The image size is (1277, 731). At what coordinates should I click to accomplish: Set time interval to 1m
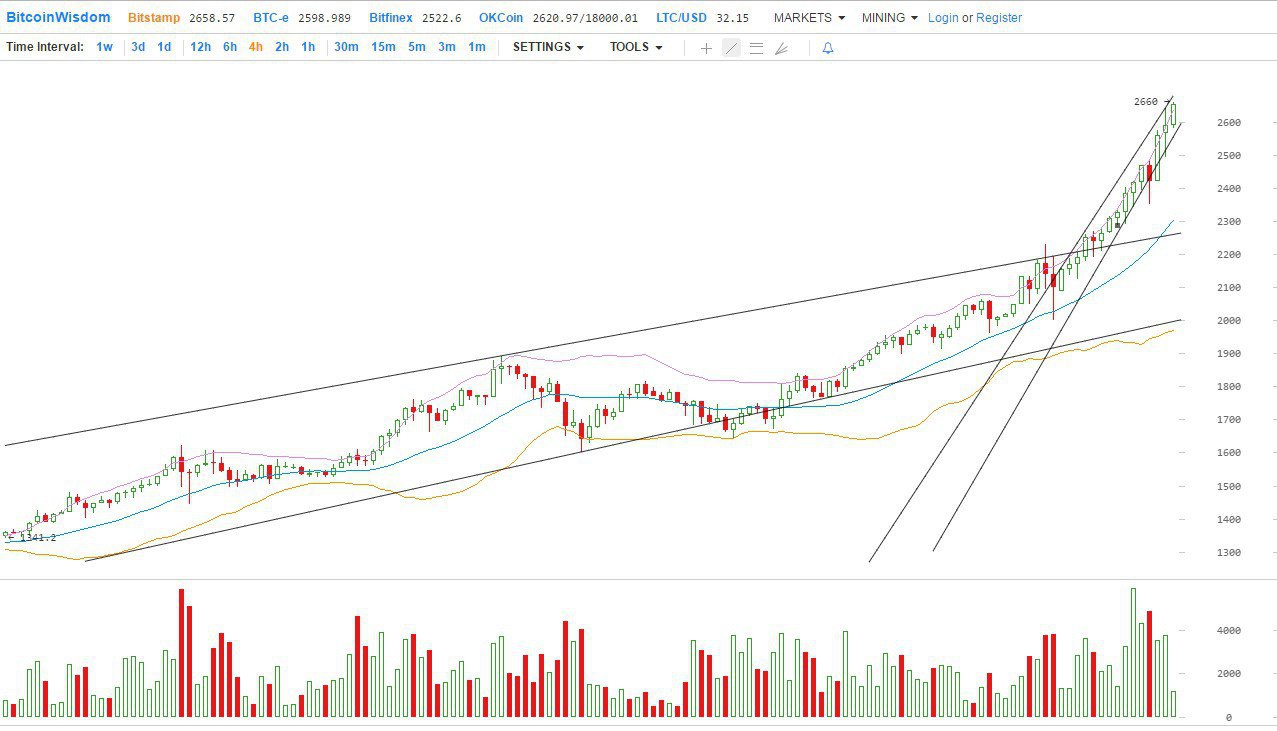pos(477,47)
